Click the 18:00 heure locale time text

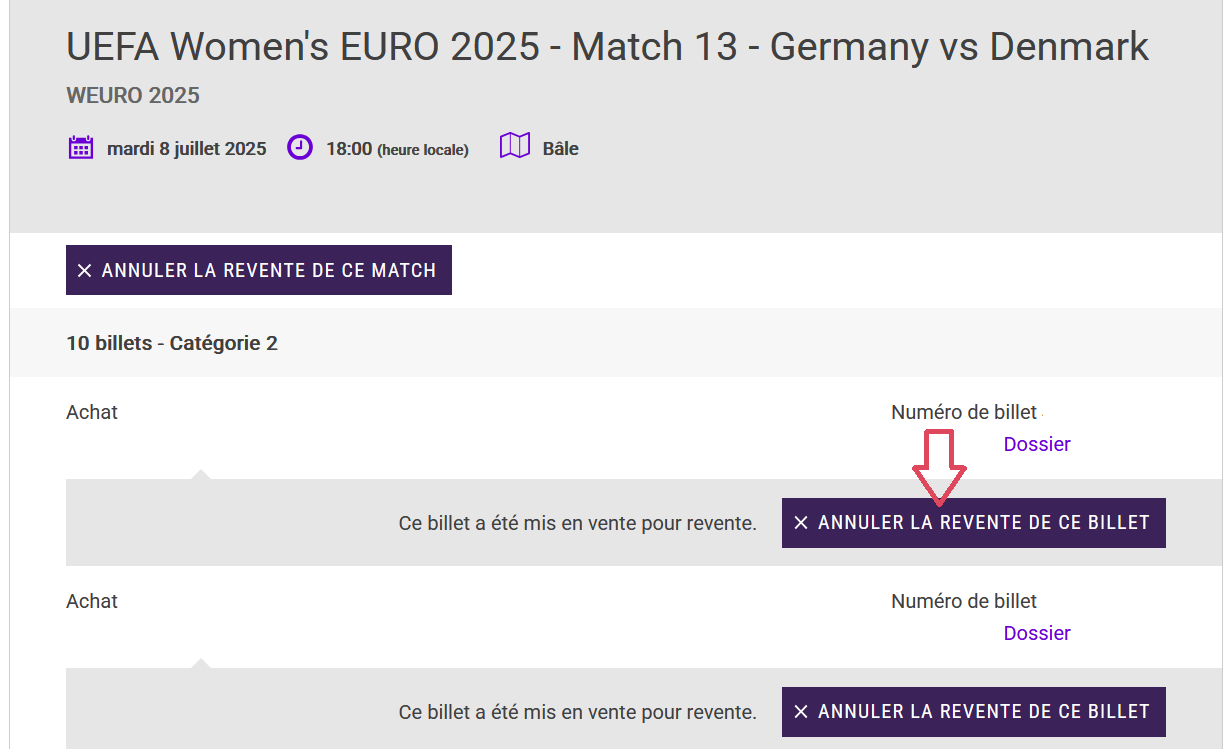click(x=397, y=149)
